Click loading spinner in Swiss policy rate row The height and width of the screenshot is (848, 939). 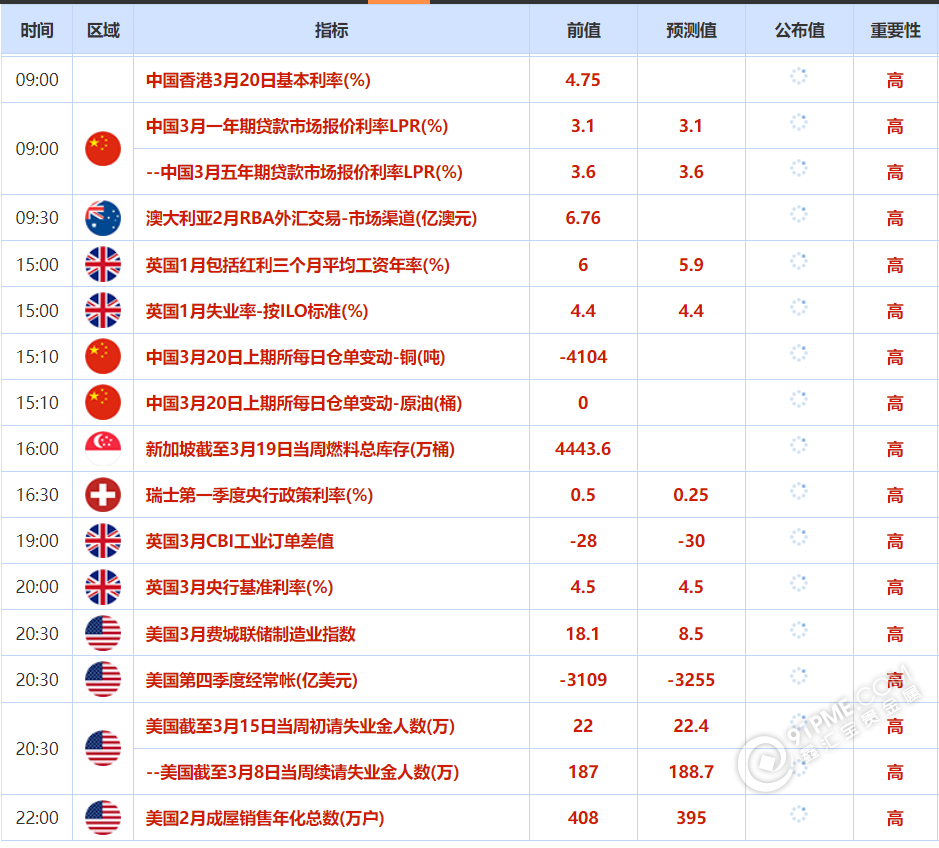click(x=798, y=492)
